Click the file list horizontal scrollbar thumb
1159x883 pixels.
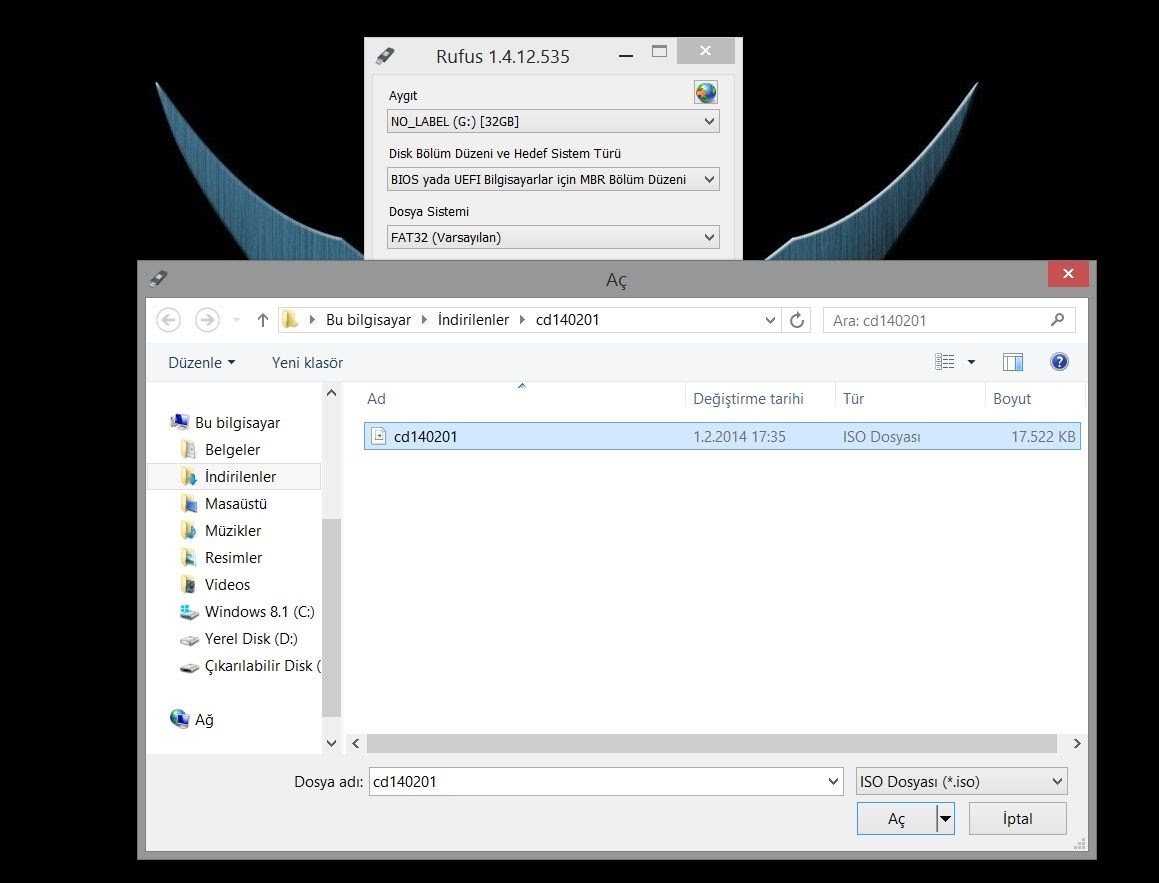tap(712, 743)
